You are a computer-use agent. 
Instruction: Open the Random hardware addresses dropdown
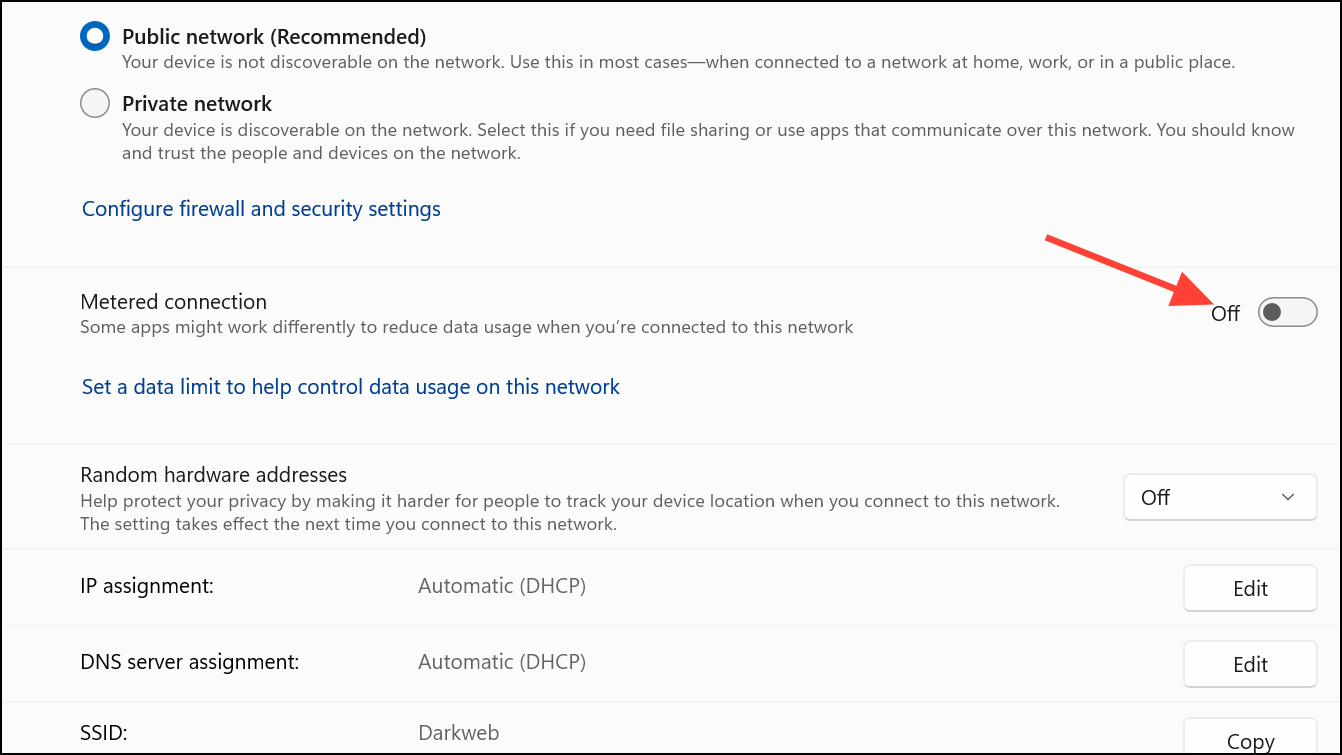click(1220, 497)
